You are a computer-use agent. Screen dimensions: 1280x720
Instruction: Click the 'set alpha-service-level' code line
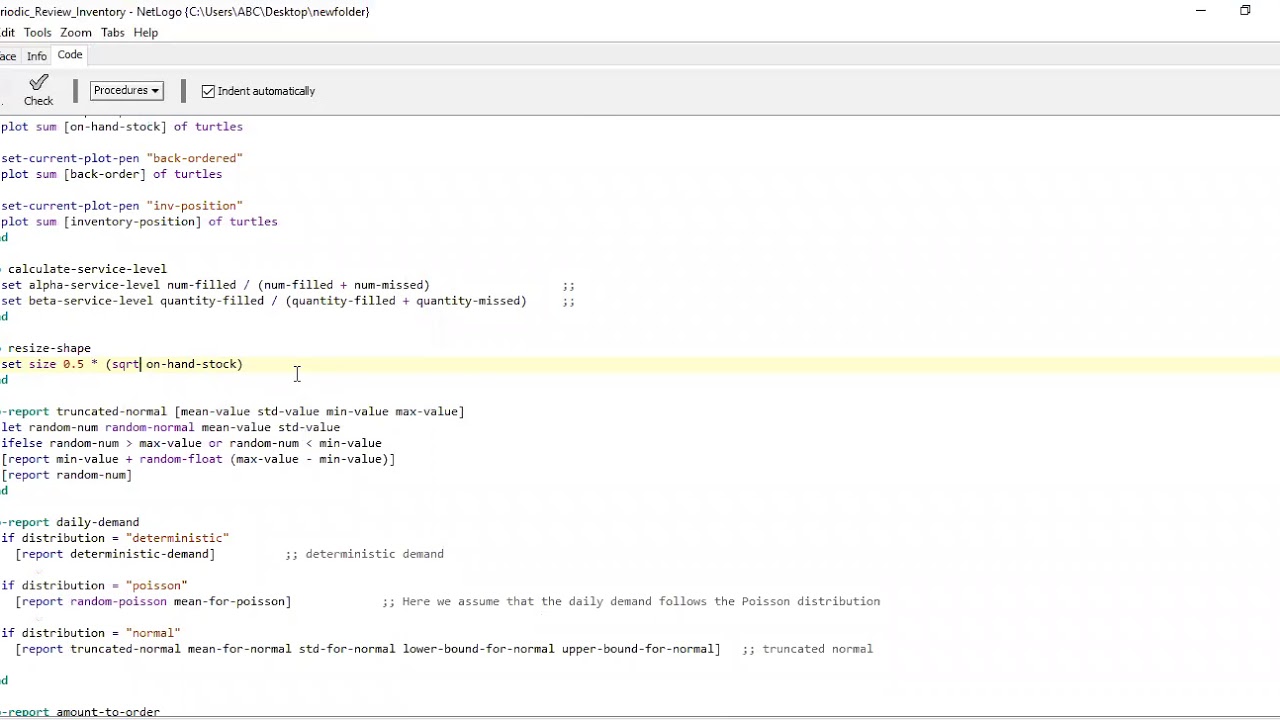pos(215,285)
